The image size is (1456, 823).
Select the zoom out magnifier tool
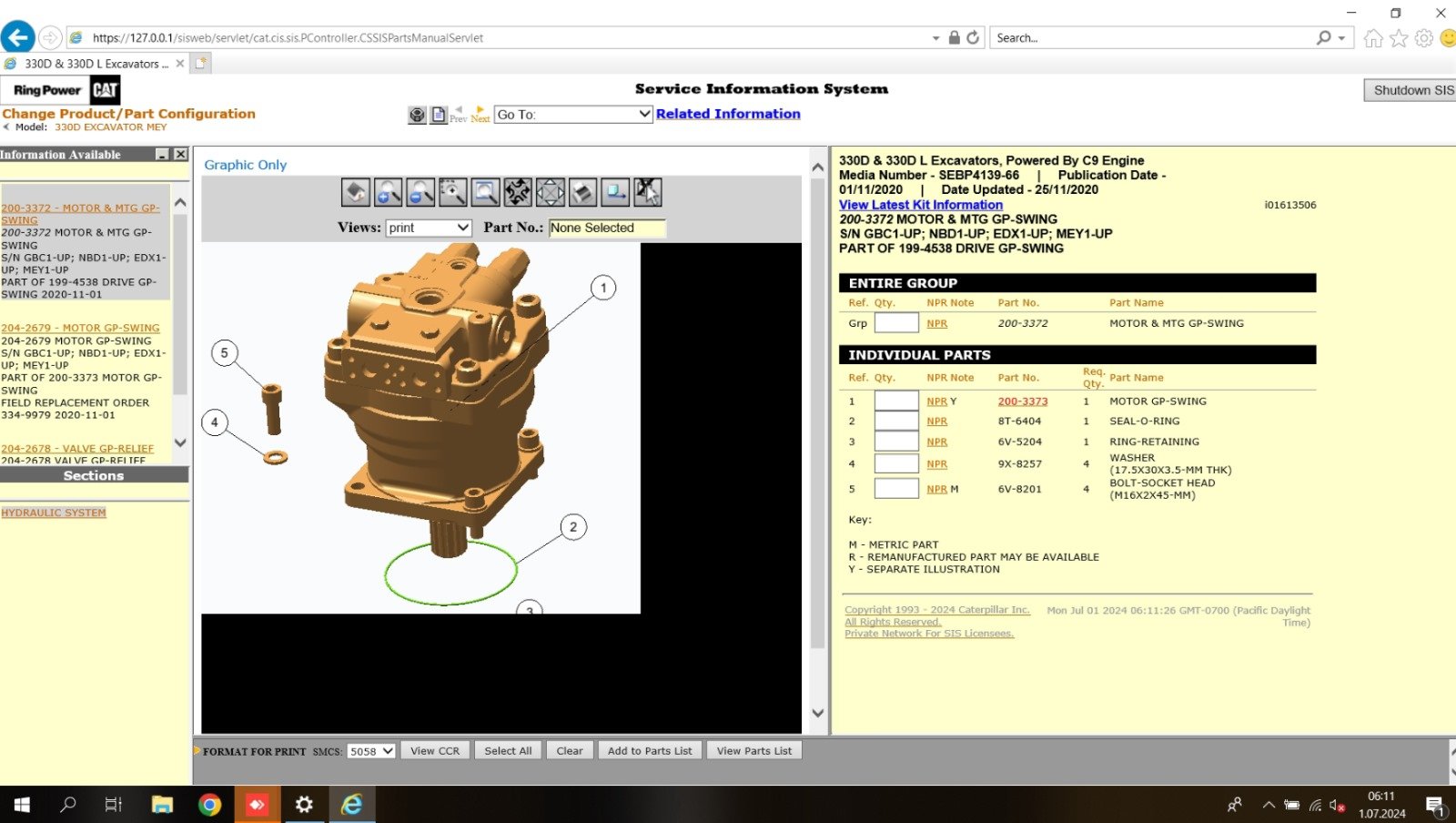pyautogui.click(x=420, y=192)
